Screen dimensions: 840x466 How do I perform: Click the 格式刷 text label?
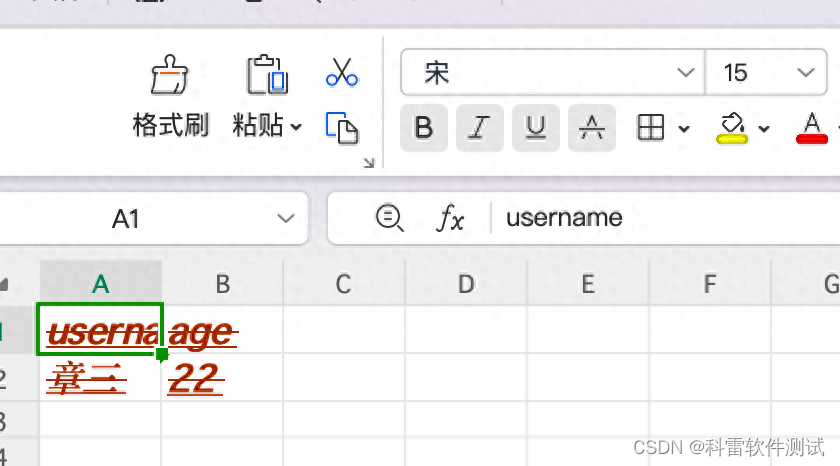pos(170,126)
